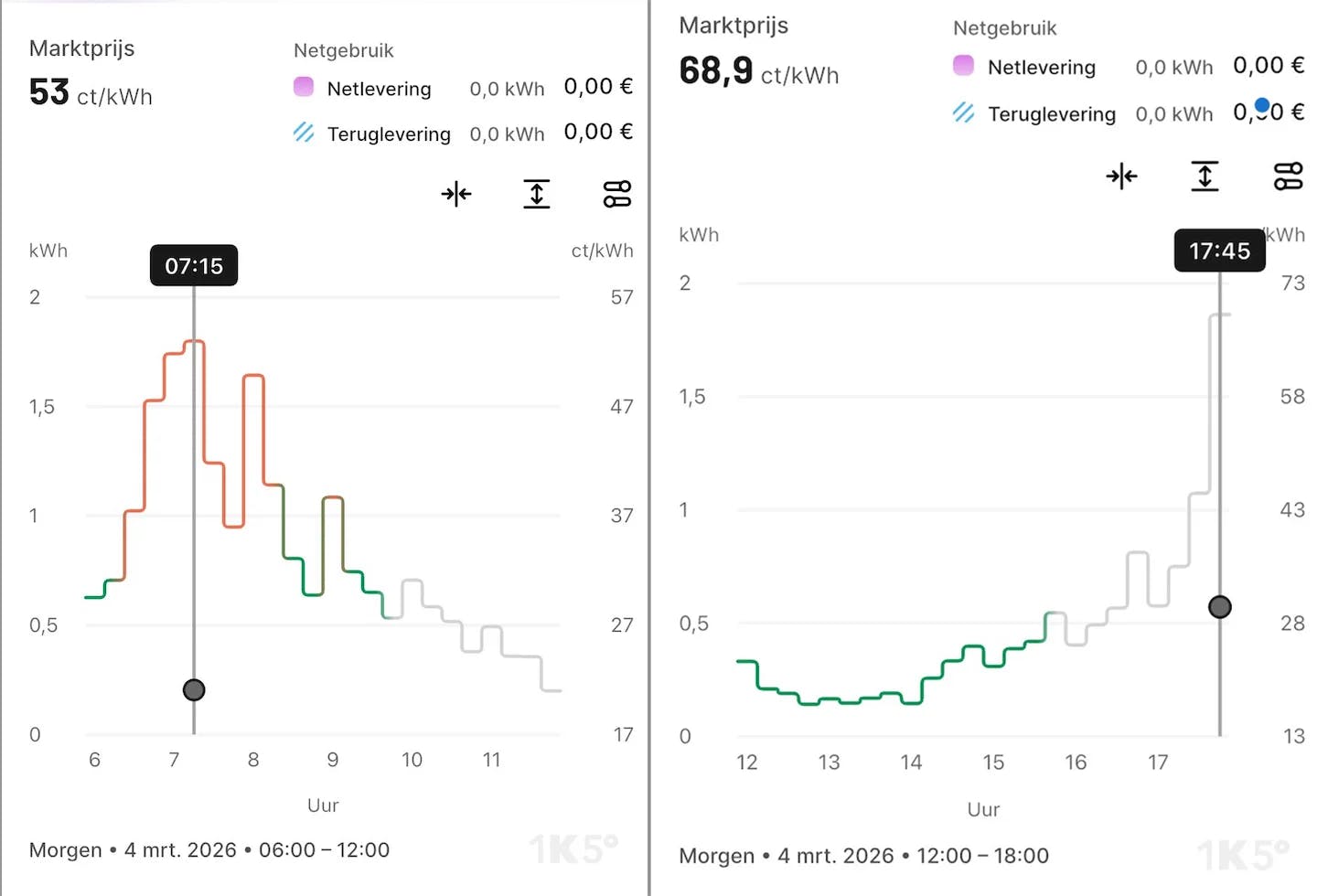Click the 53 ct/kWh market price value
Screen dimensions: 1317x896
click(91, 93)
